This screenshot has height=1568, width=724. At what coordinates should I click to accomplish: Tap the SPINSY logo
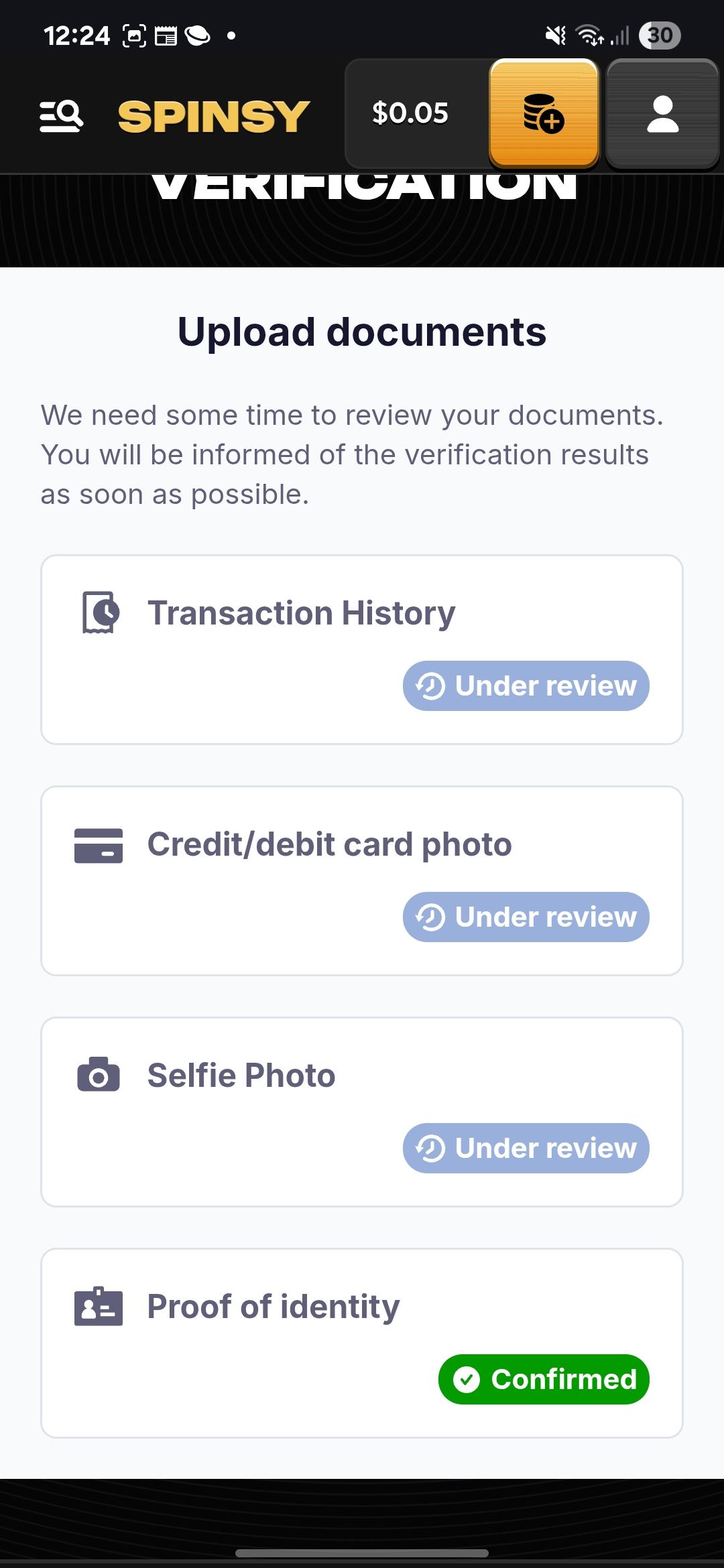[x=214, y=117]
